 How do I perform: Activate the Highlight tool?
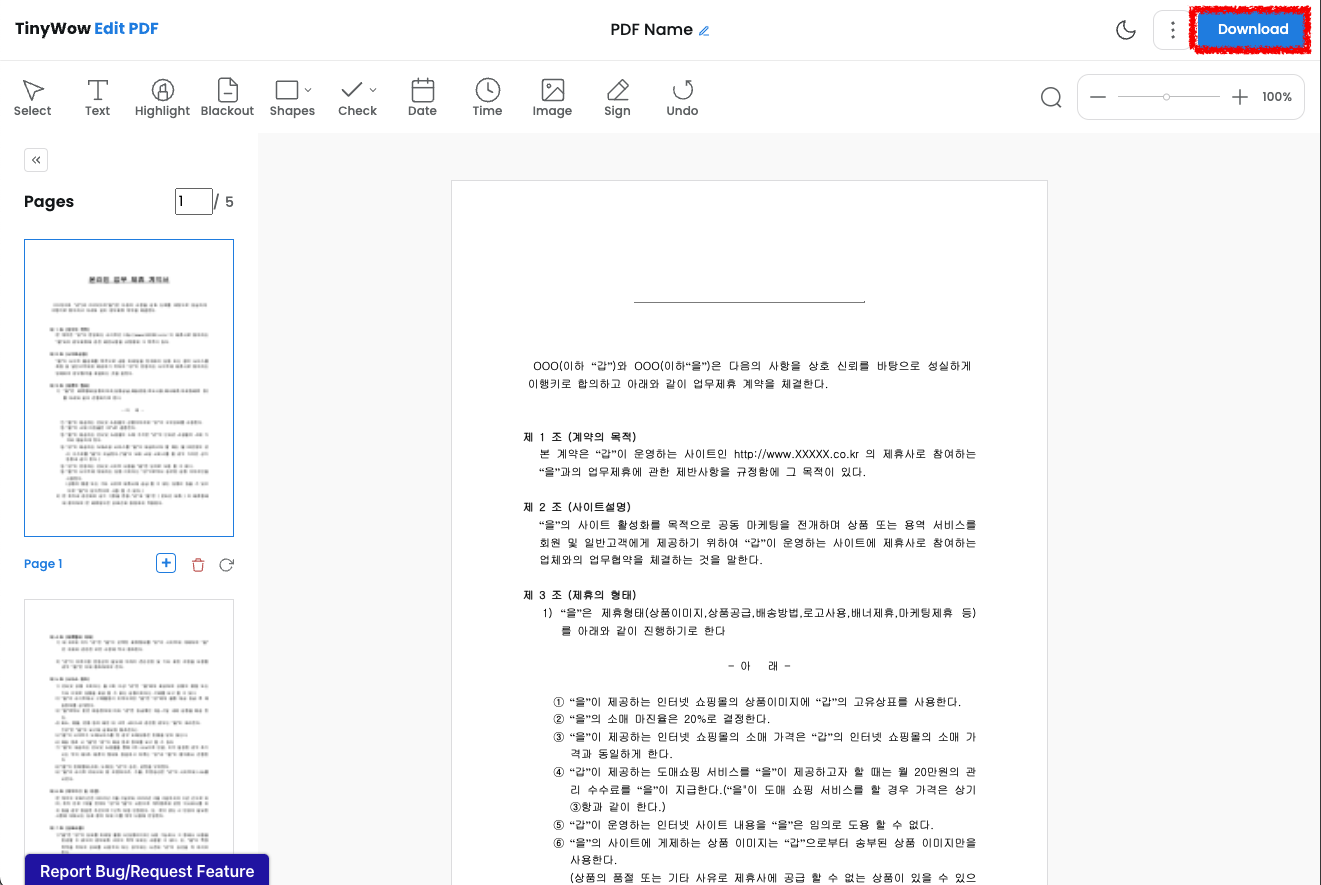pyautogui.click(x=162, y=97)
